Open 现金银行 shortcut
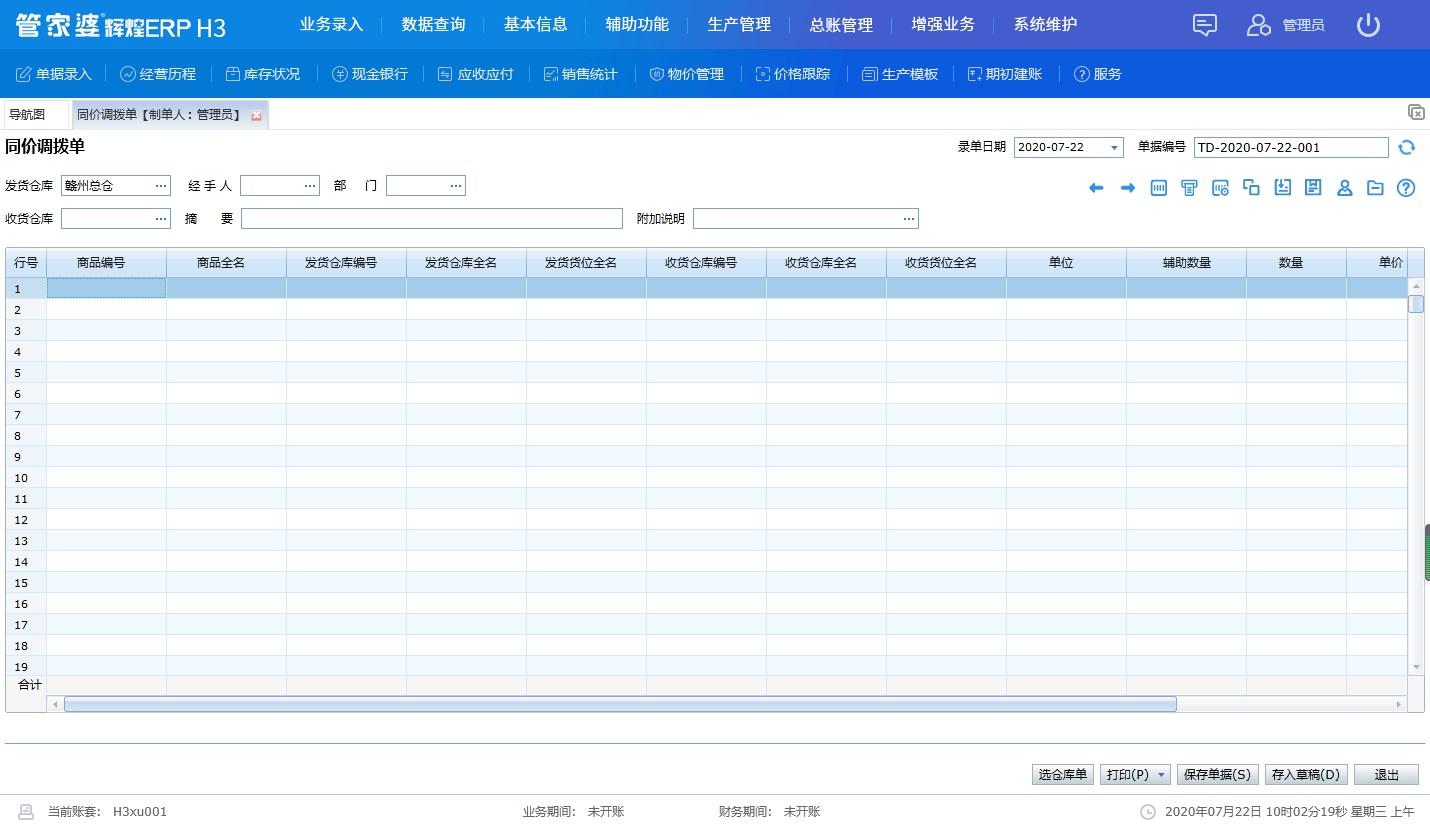 370,74
